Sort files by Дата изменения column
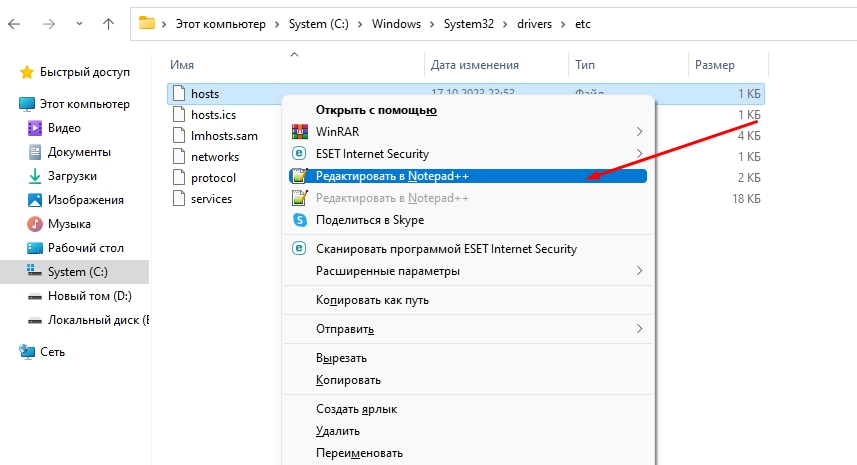Image resolution: width=857 pixels, height=465 pixels. tap(475, 64)
